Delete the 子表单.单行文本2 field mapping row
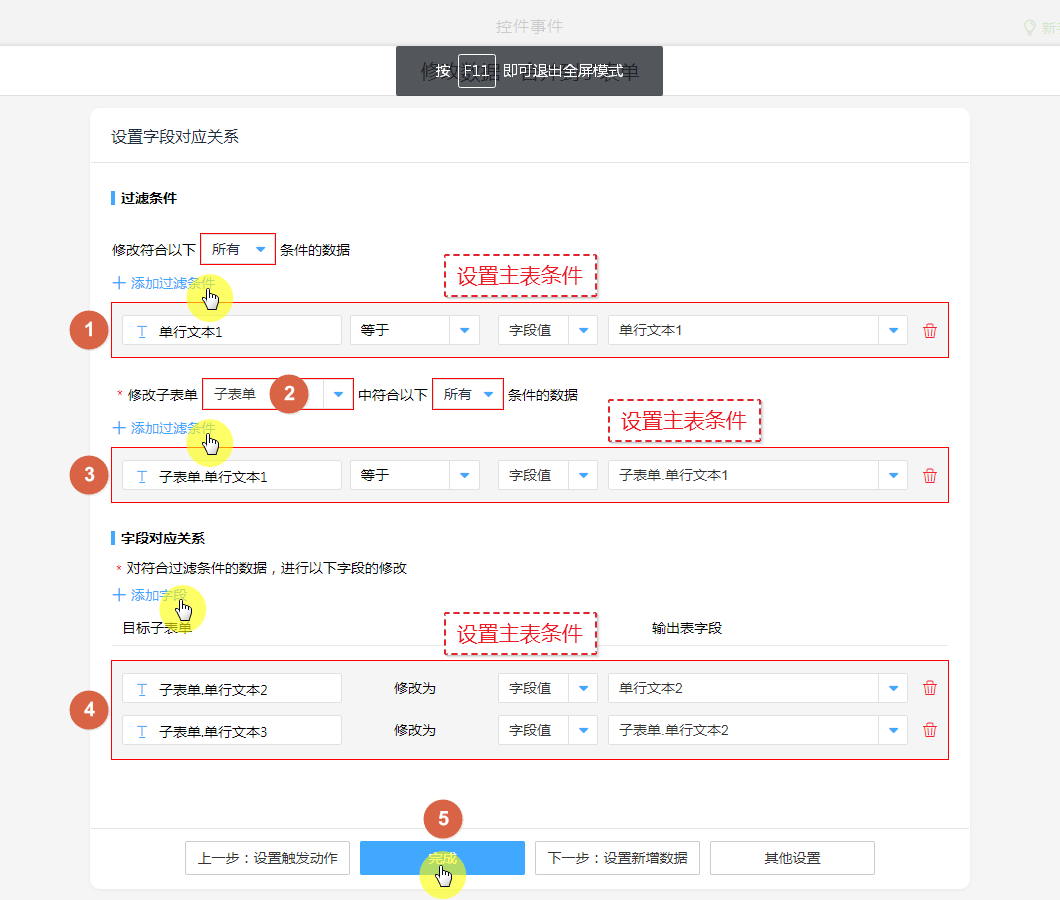The width and height of the screenshot is (1060, 900). 930,688
